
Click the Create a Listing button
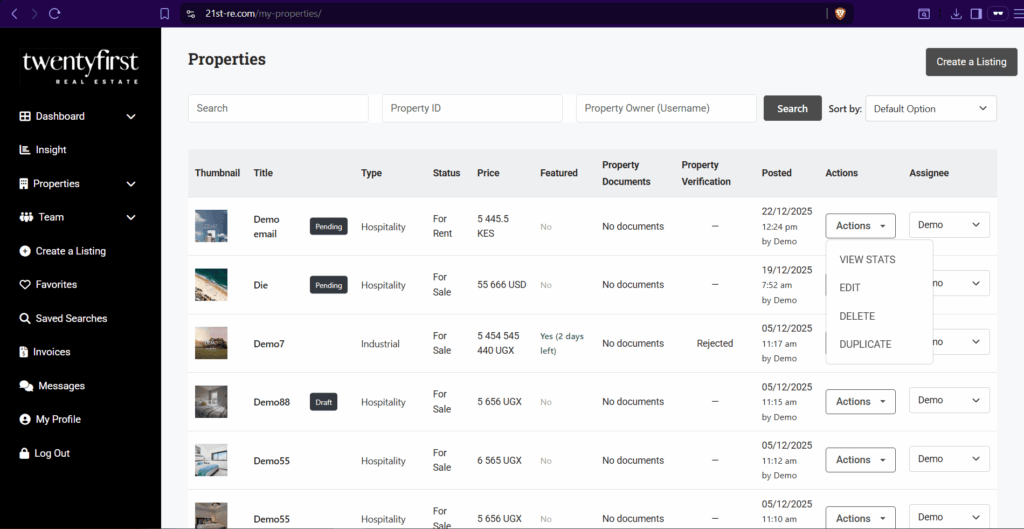[x=970, y=62]
